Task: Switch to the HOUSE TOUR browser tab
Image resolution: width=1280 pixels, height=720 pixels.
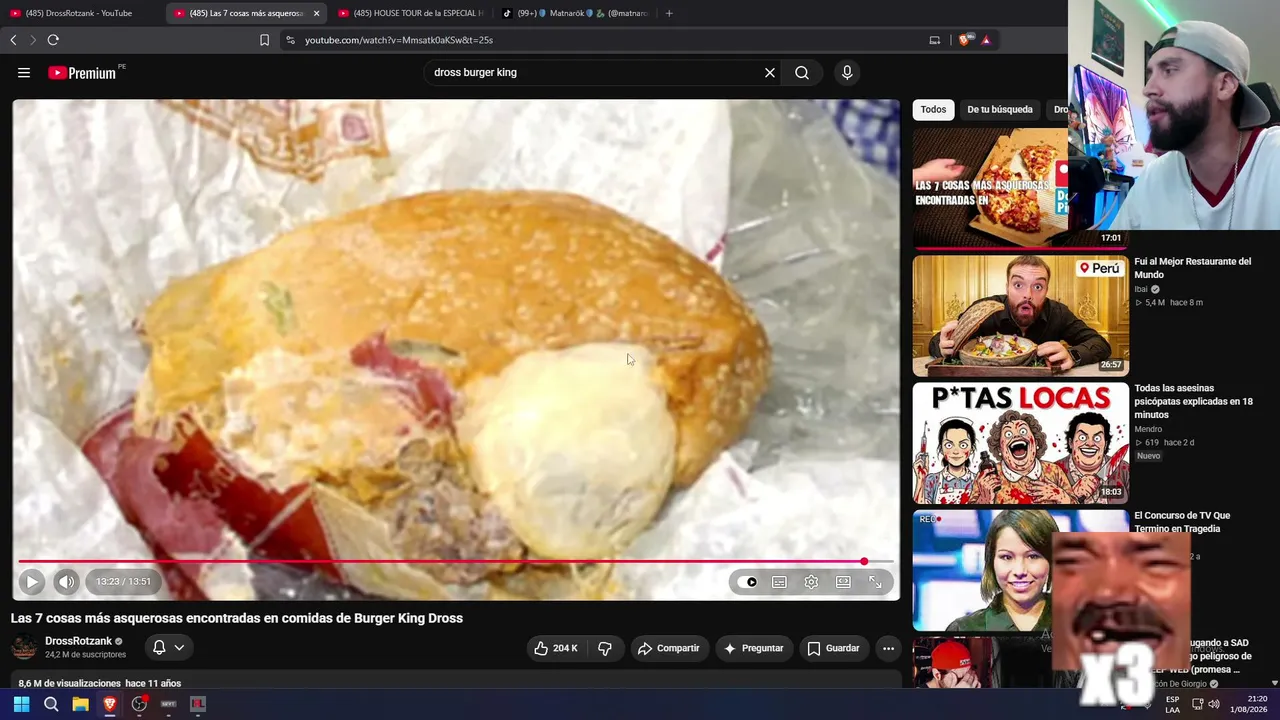Action: tap(410, 13)
